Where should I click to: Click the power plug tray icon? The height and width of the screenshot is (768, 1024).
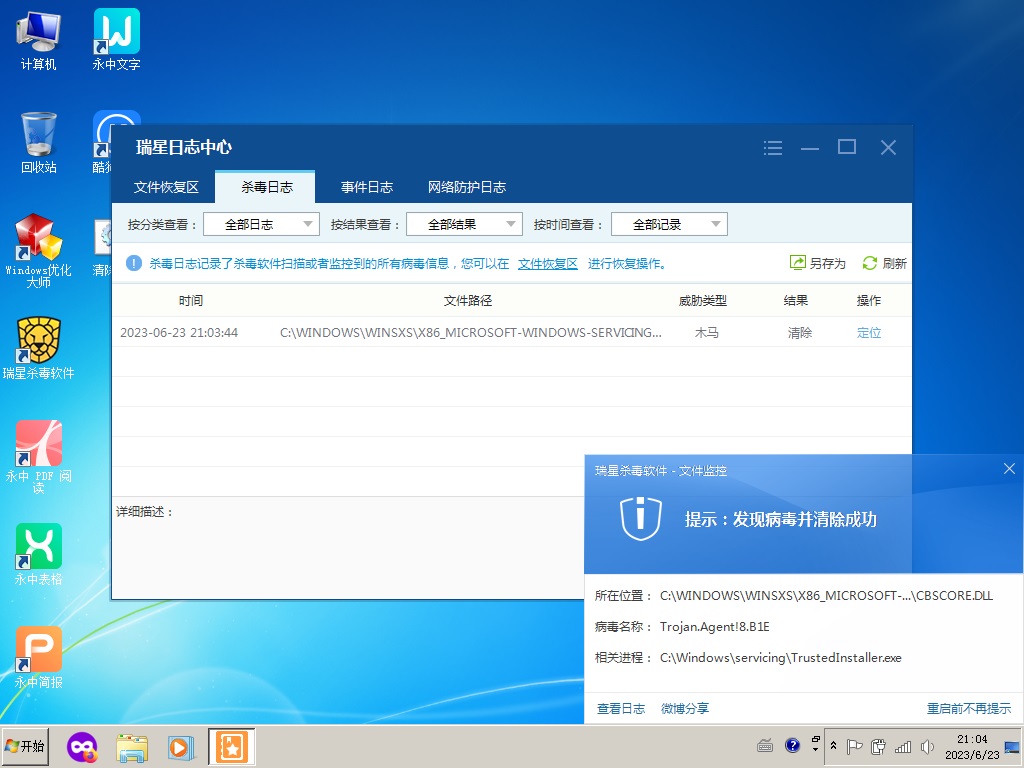pos(878,746)
